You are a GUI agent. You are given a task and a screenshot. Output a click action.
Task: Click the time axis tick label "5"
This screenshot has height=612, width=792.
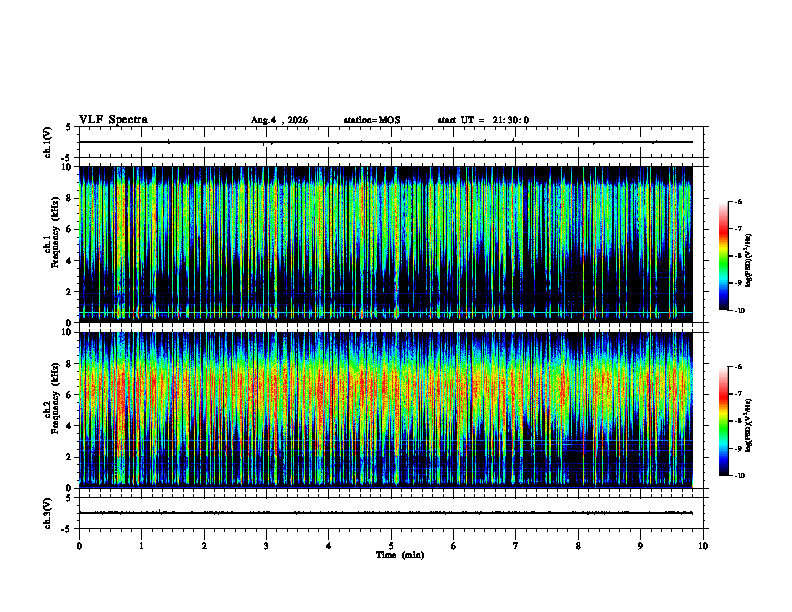click(x=391, y=546)
